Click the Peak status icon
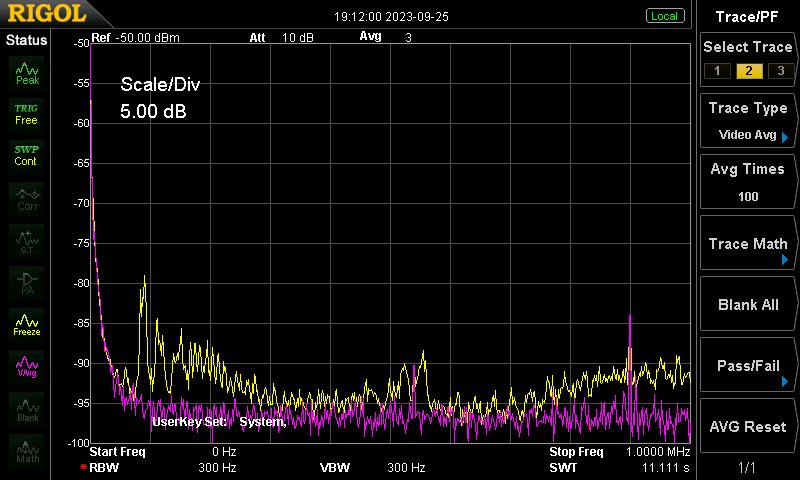The height and width of the screenshot is (480, 800). (27, 73)
